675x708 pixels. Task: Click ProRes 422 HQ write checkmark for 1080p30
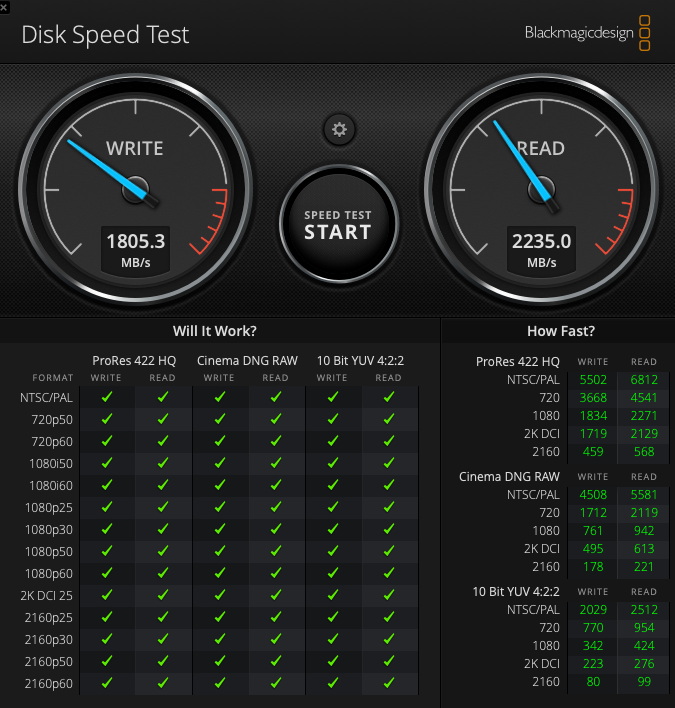pos(107,529)
